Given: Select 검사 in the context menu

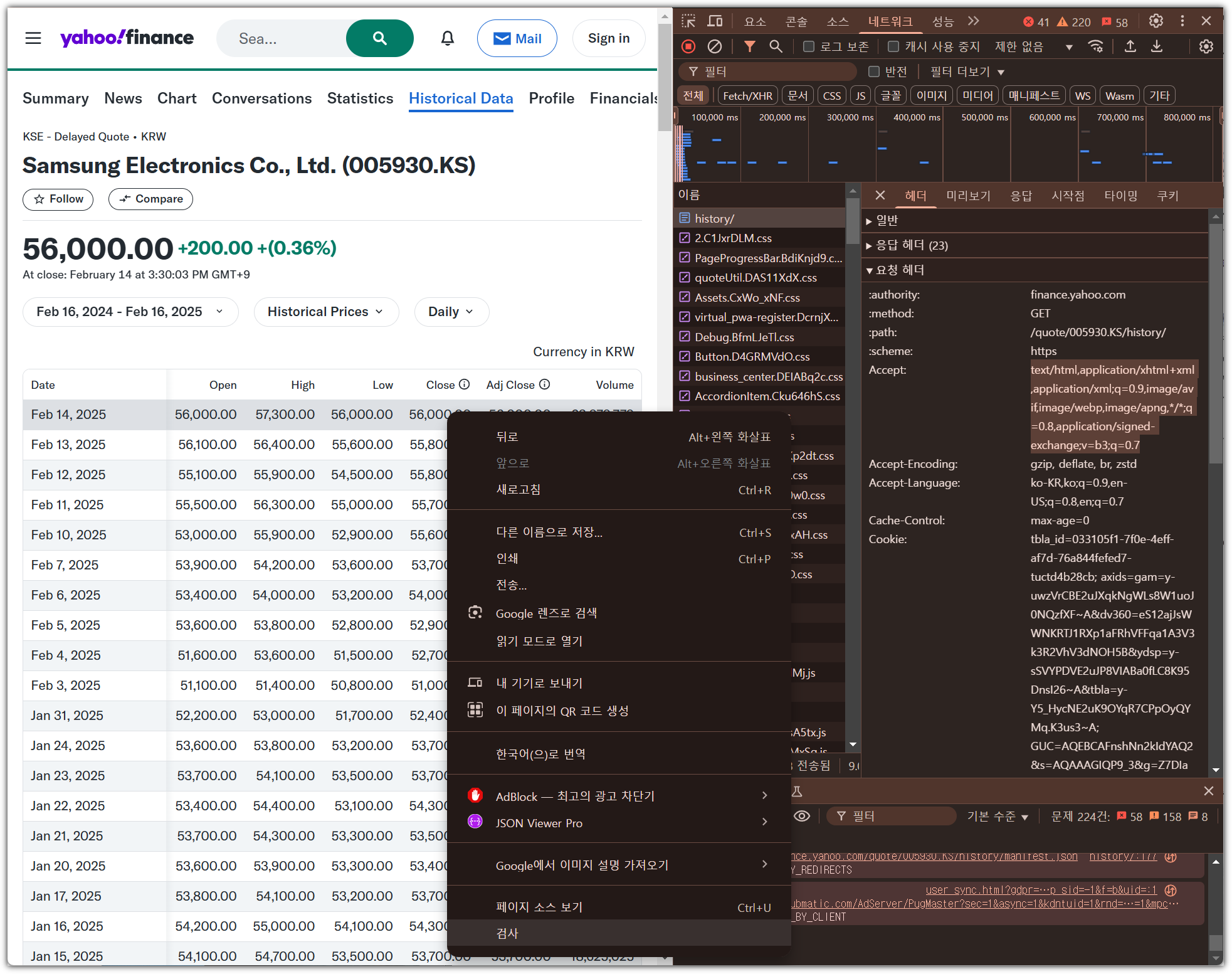Looking at the screenshot, I should 507,933.
